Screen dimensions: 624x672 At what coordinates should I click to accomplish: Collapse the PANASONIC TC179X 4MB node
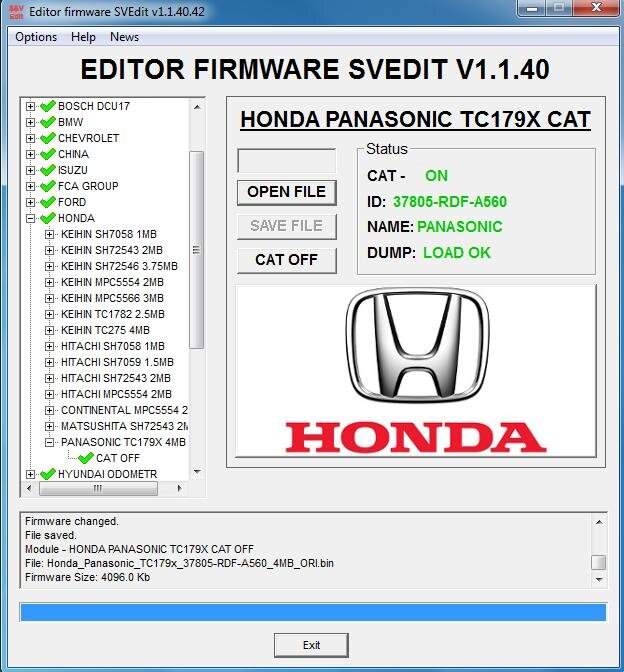click(x=49, y=442)
